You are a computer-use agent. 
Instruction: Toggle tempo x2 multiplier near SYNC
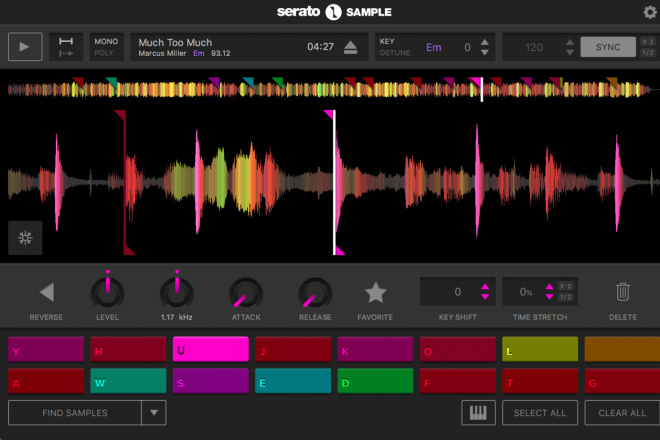(x=647, y=42)
